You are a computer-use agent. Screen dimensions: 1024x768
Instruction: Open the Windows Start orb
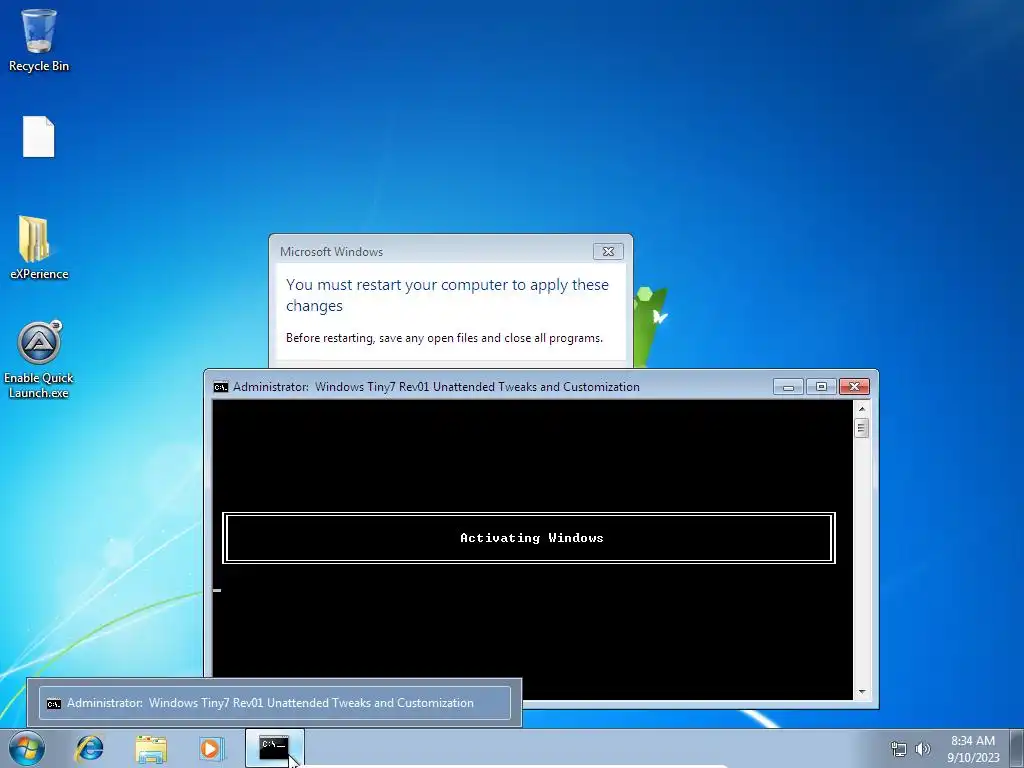pyautogui.click(x=27, y=748)
